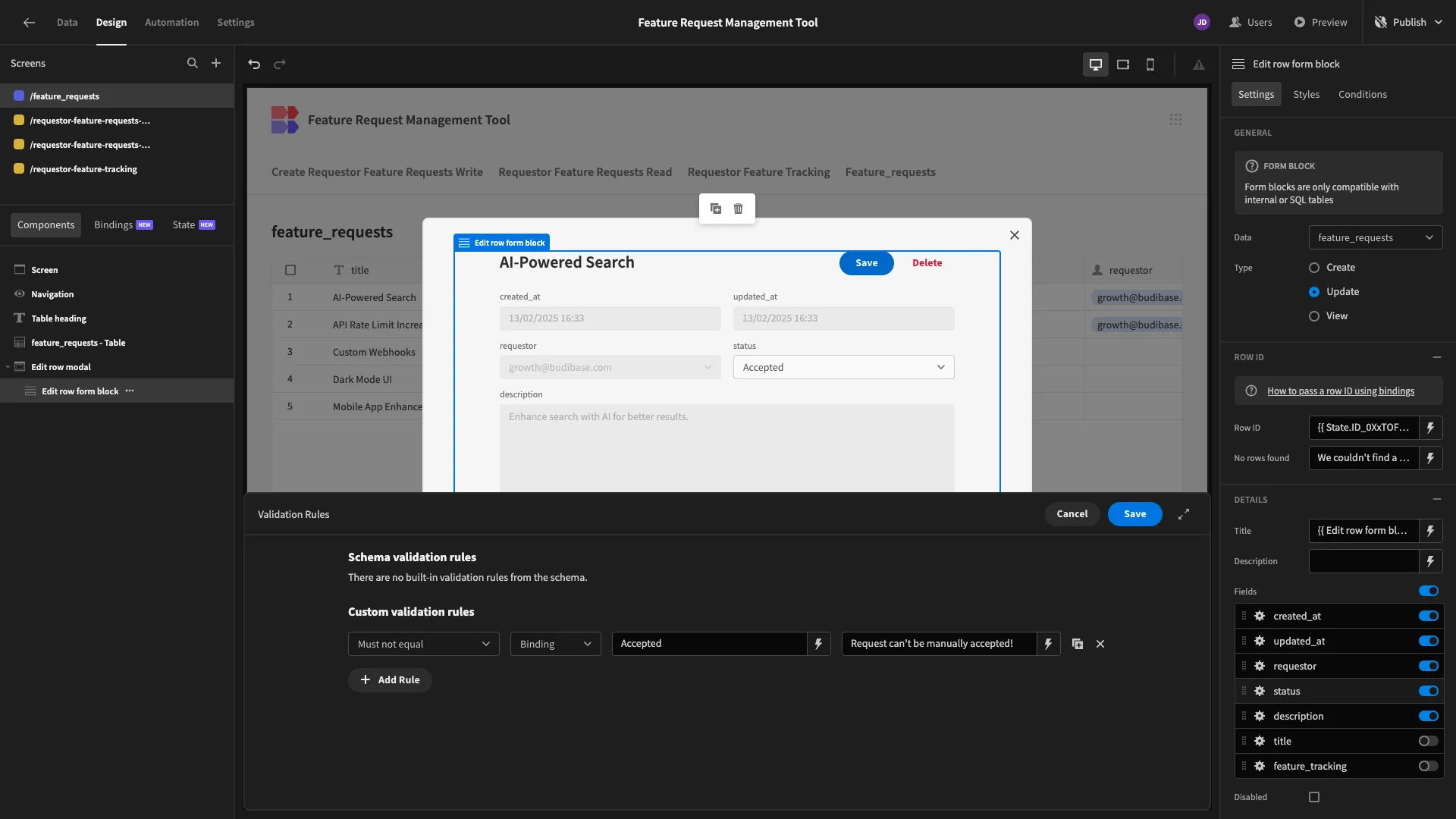Switch to tablet preview size
Image resolution: width=1456 pixels, height=819 pixels.
(x=1123, y=64)
